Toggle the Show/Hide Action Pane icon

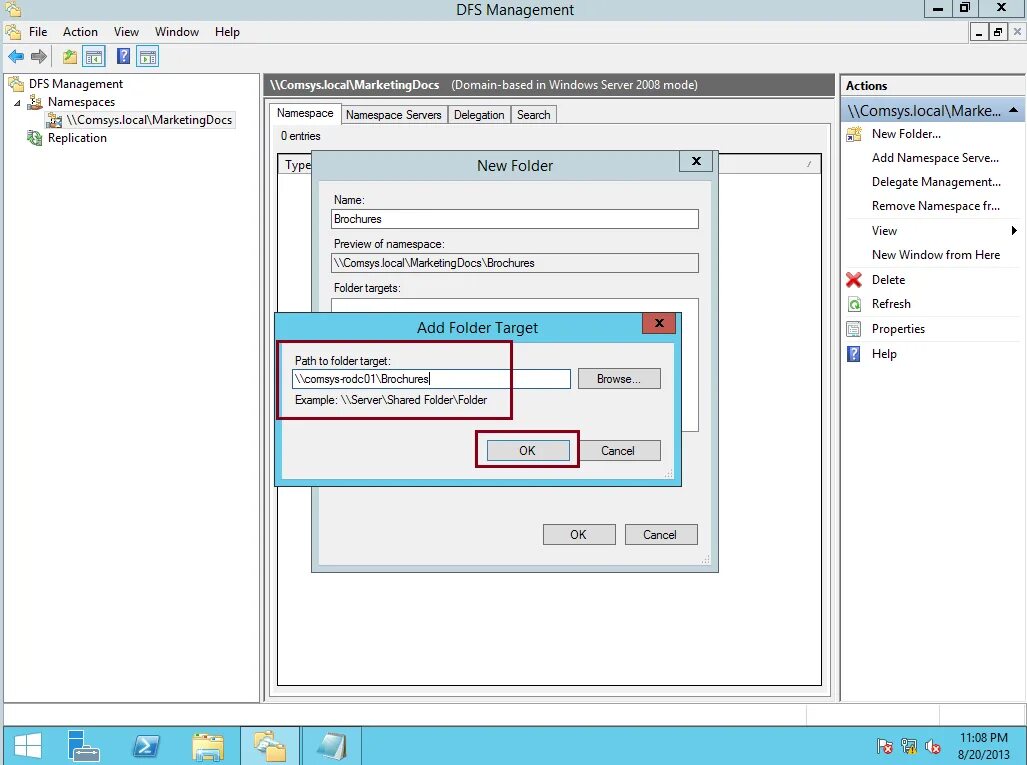click(148, 57)
